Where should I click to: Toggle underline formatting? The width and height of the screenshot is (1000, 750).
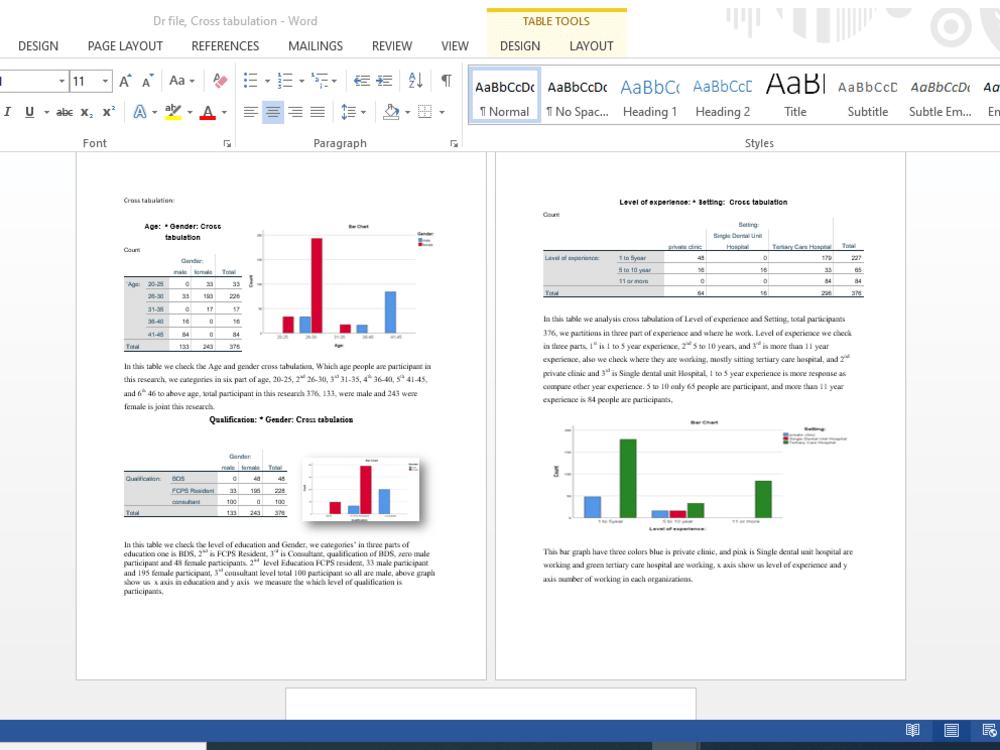point(29,112)
